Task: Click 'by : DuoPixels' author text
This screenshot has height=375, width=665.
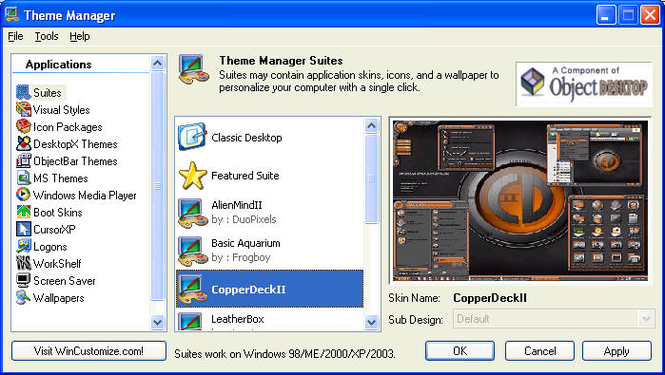Action: click(243, 219)
